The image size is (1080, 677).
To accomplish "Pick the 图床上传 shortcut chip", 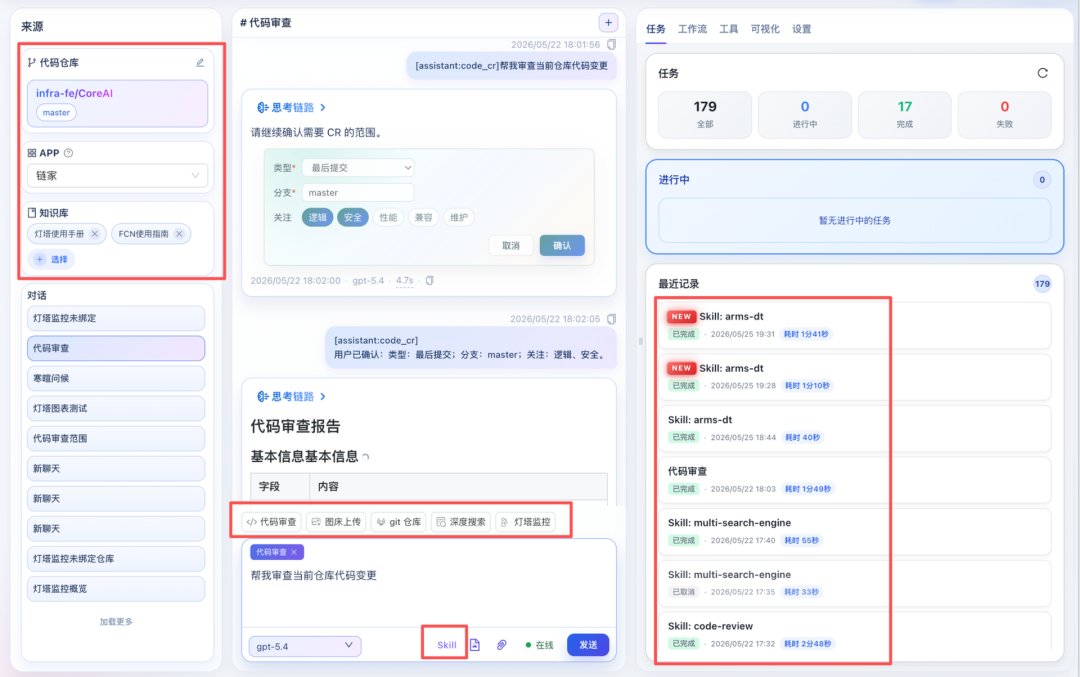I will pos(336,522).
